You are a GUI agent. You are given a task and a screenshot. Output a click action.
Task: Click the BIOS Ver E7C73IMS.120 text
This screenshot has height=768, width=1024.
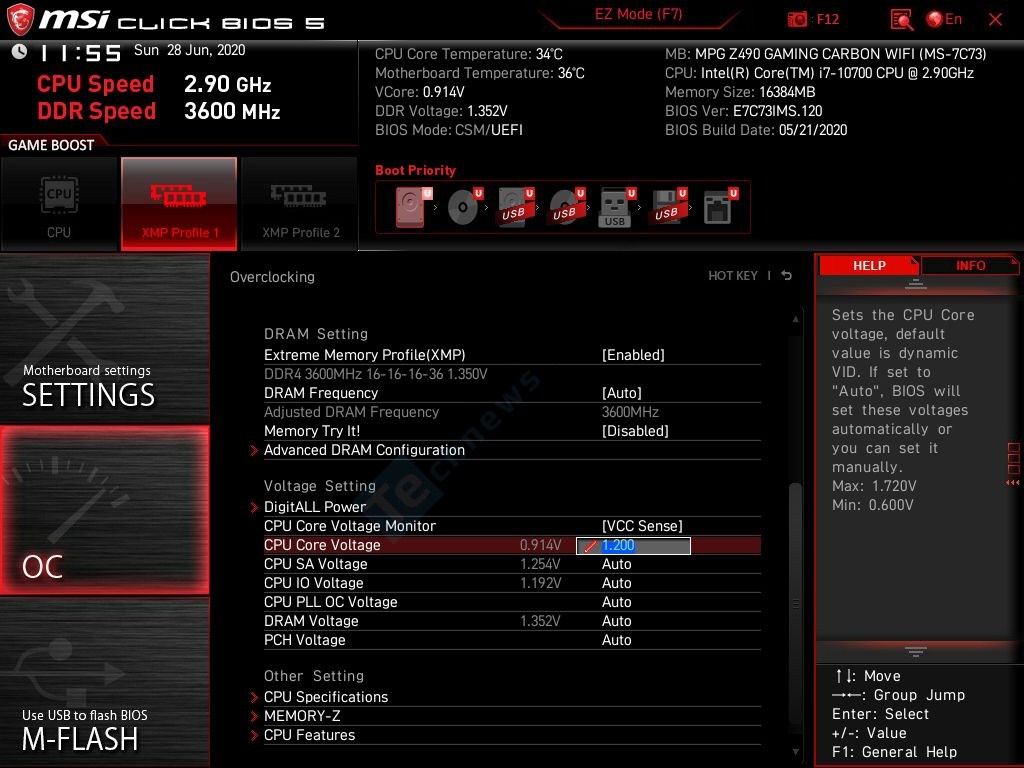point(743,111)
